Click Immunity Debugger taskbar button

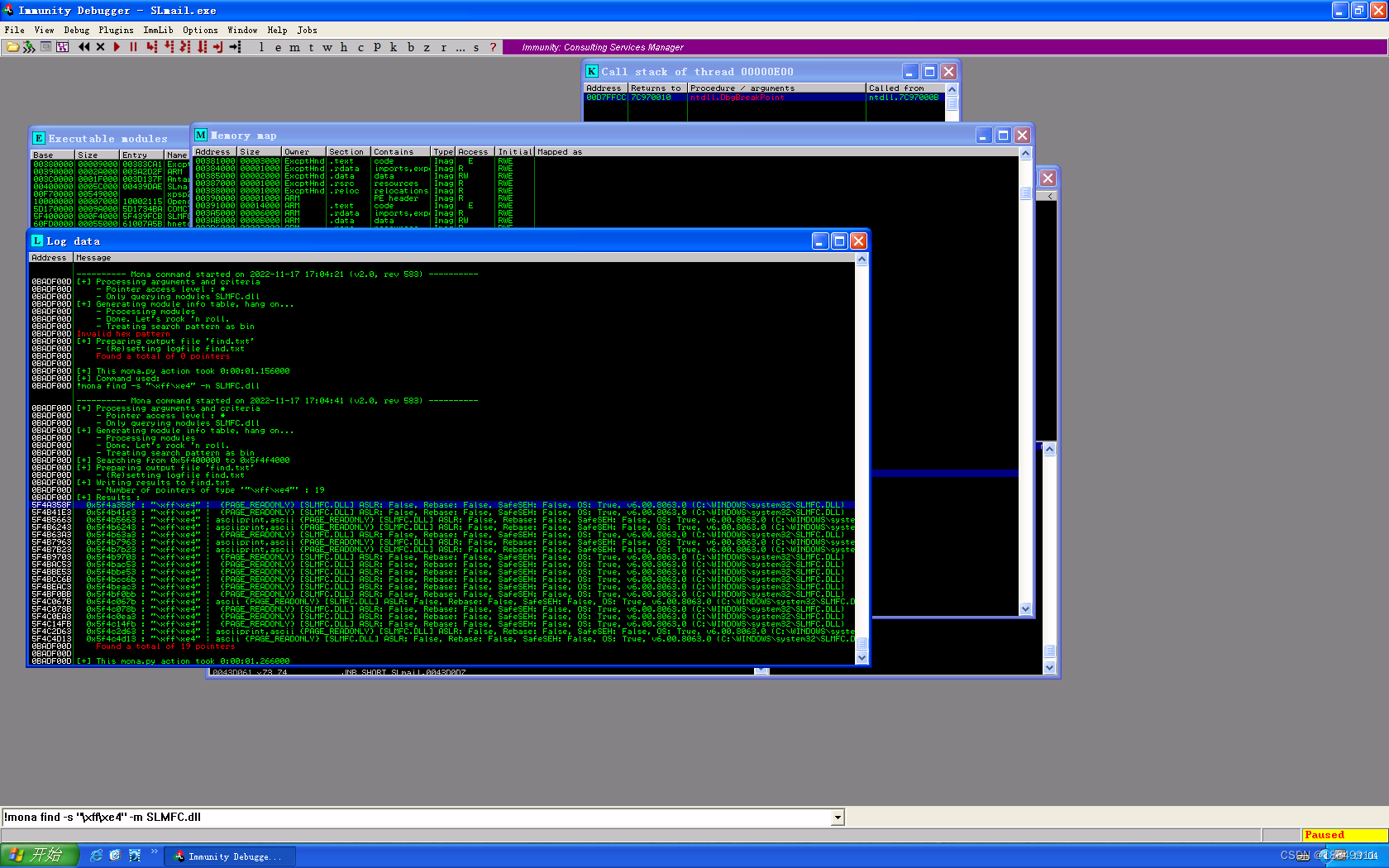click(x=229, y=856)
